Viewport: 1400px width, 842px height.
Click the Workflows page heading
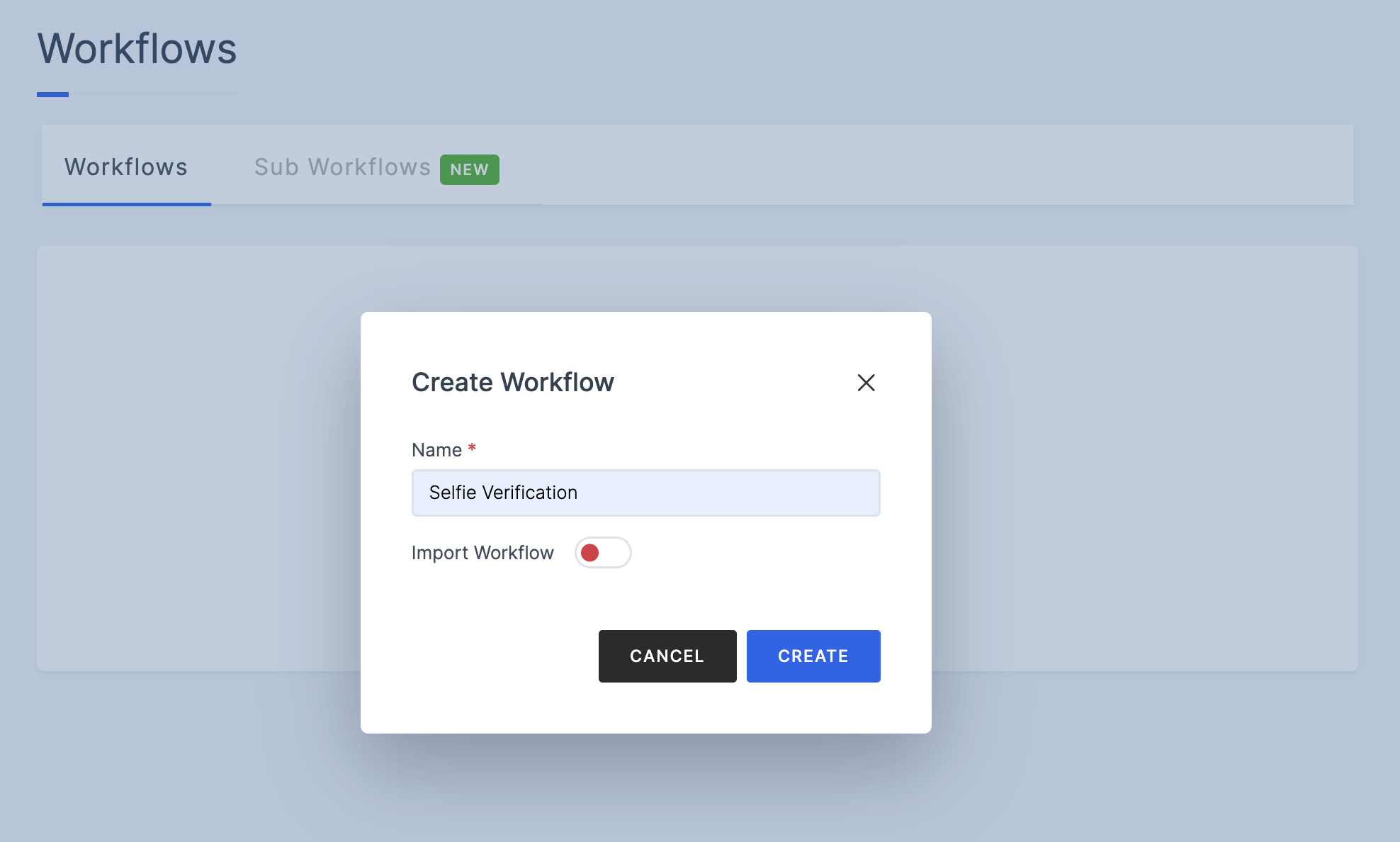pyautogui.click(x=137, y=49)
